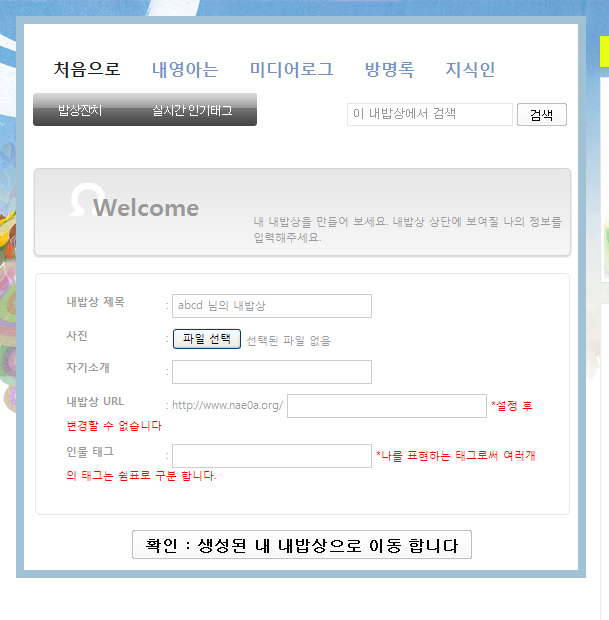Click the red 변경할 수 없습니다 warning
This screenshot has width=609, height=620.
tap(114, 426)
